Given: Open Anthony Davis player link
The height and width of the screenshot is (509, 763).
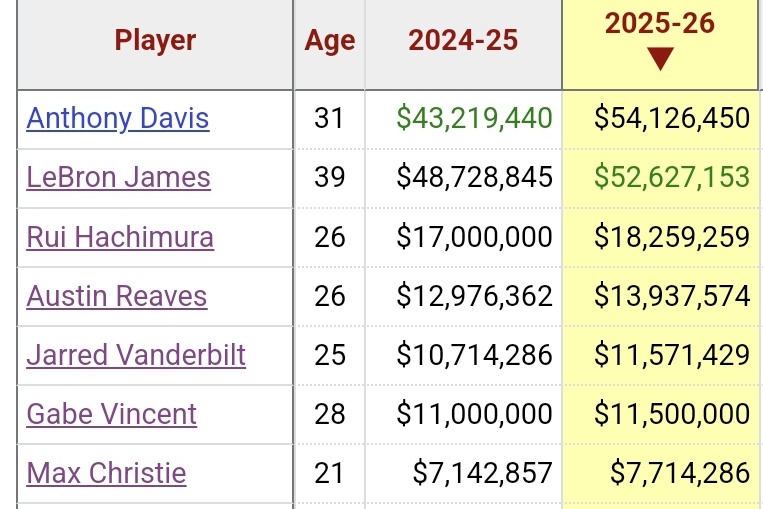Looking at the screenshot, I should click(x=118, y=118).
